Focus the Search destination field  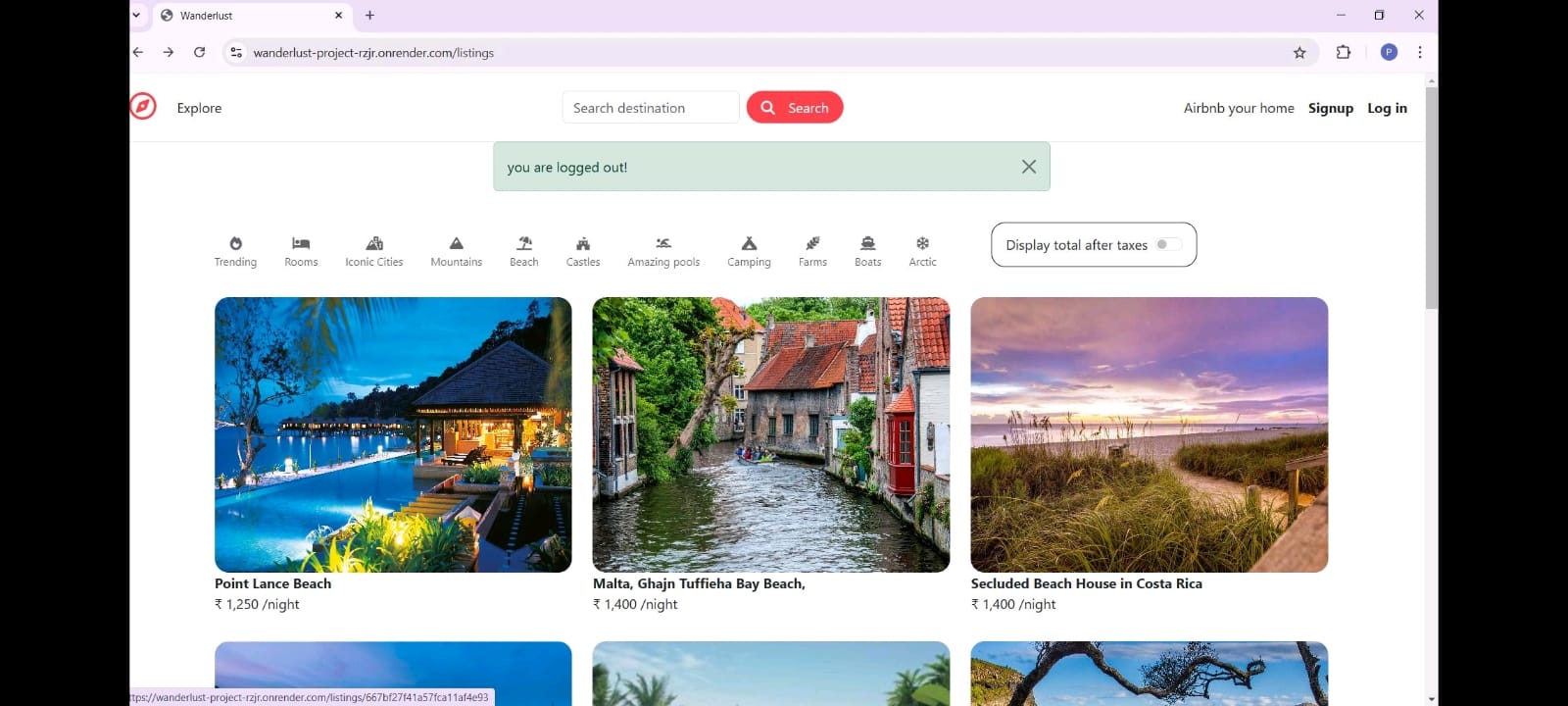[651, 108]
